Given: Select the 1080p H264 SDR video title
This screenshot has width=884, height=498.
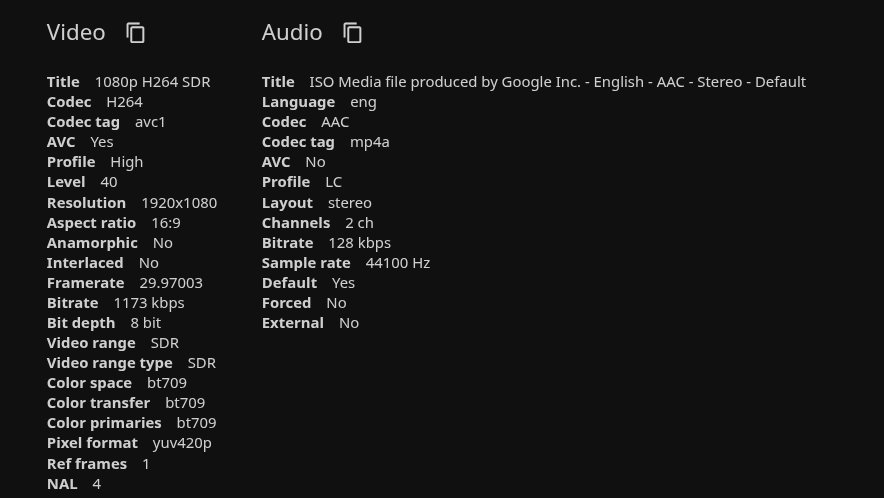Looking at the screenshot, I should click(152, 82).
